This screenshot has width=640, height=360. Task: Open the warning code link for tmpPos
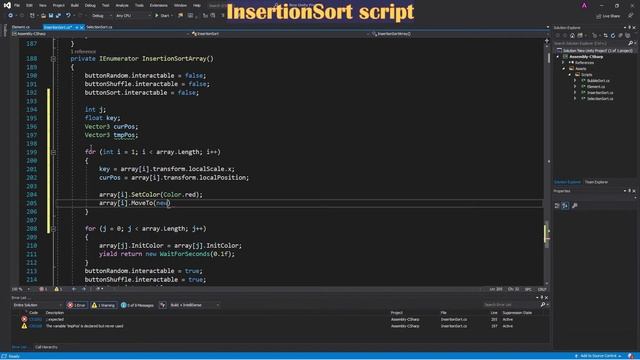[36, 326]
